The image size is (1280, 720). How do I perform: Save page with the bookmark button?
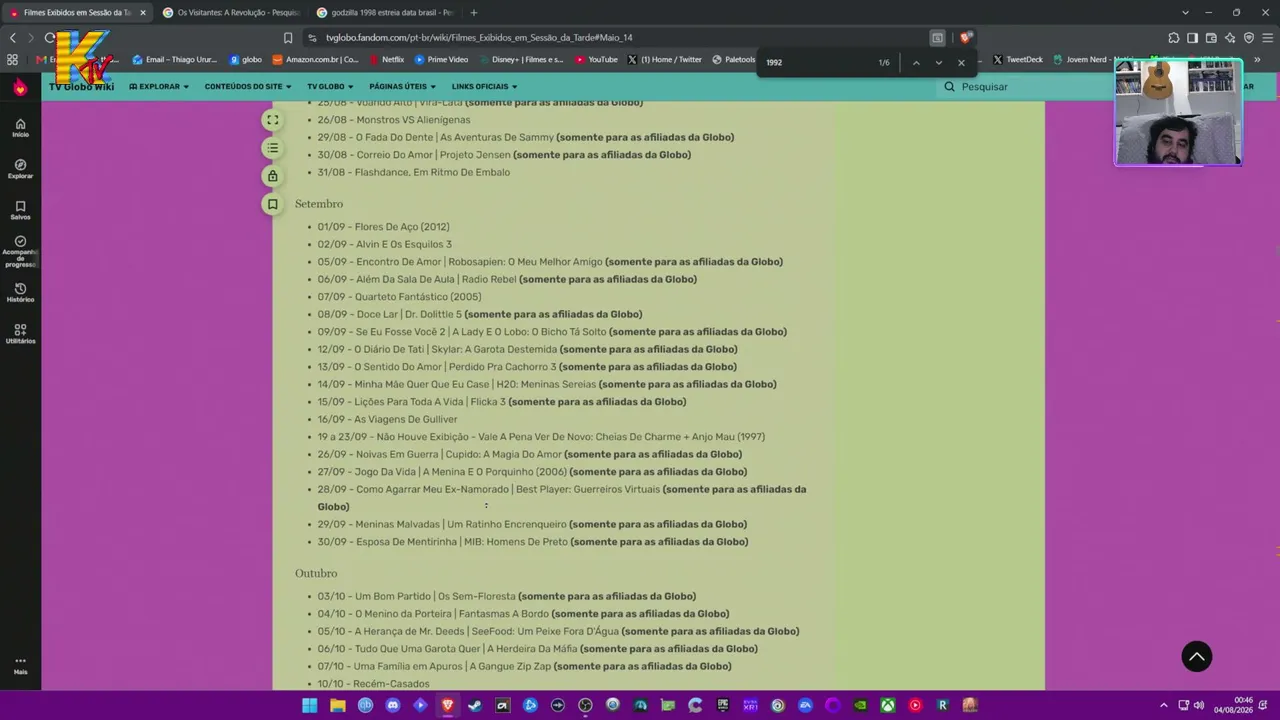click(x=272, y=204)
